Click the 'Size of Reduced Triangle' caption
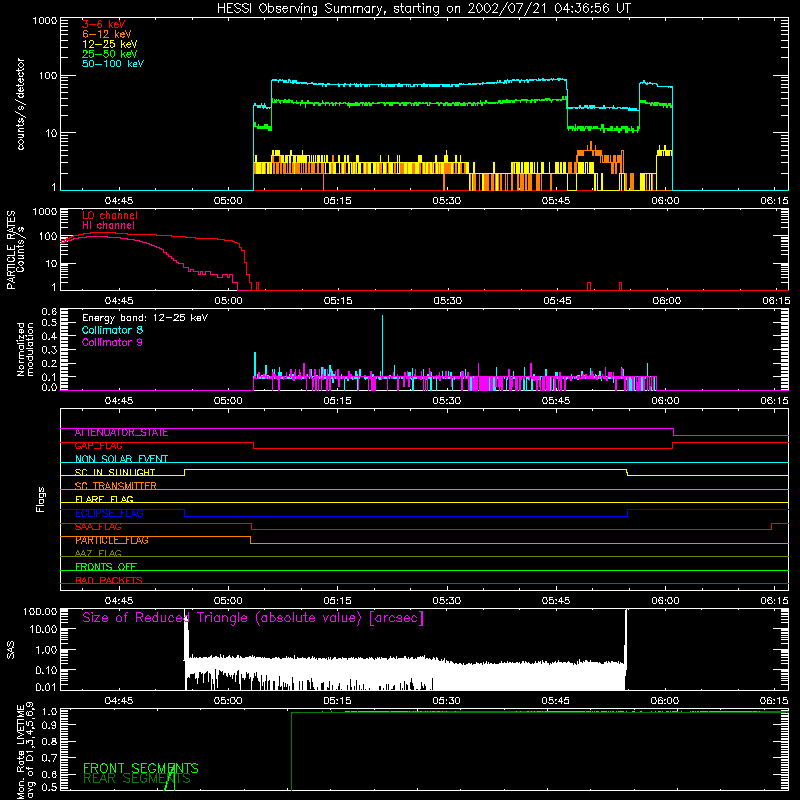 (x=253, y=618)
